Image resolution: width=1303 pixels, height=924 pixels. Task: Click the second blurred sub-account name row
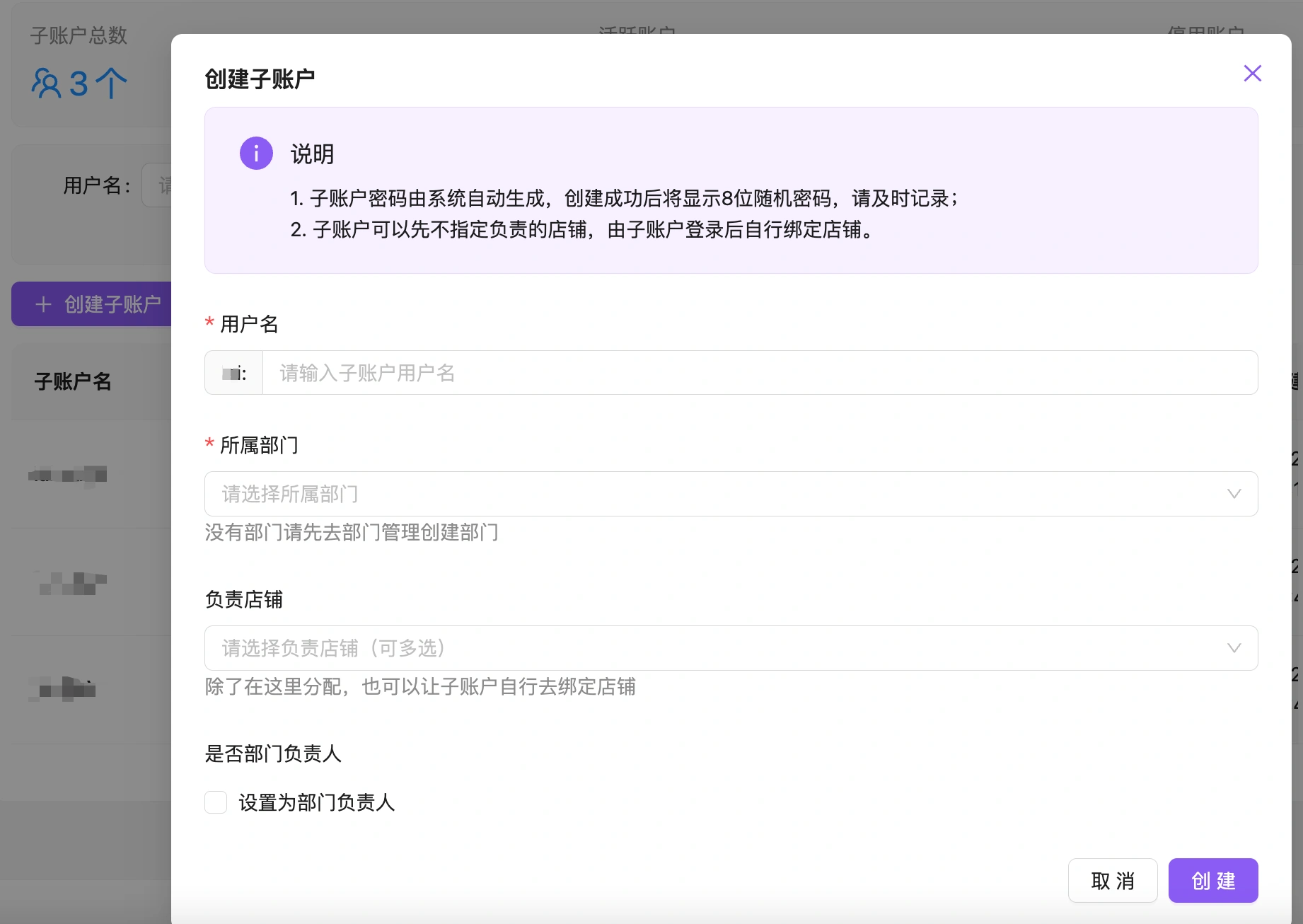click(x=72, y=583)
